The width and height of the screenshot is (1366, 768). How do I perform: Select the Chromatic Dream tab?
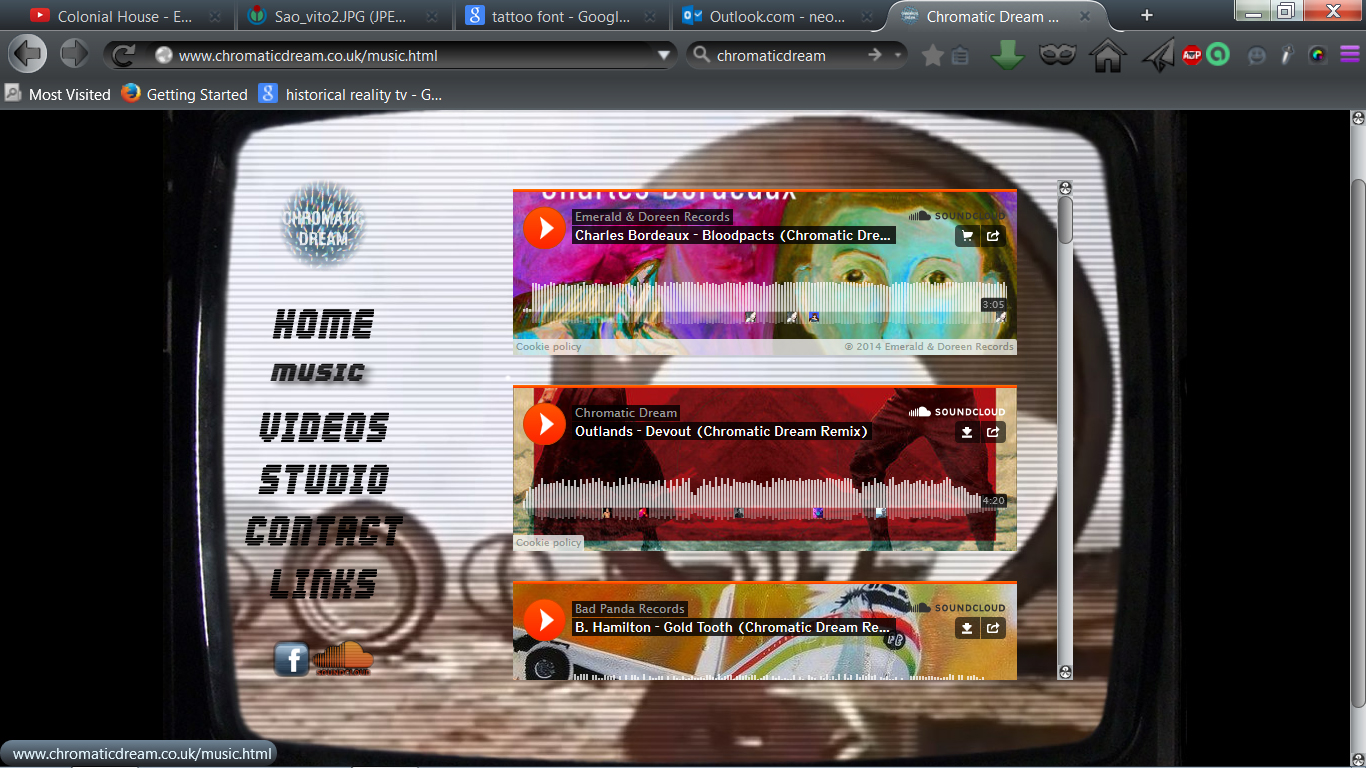(x=995, y=16)
